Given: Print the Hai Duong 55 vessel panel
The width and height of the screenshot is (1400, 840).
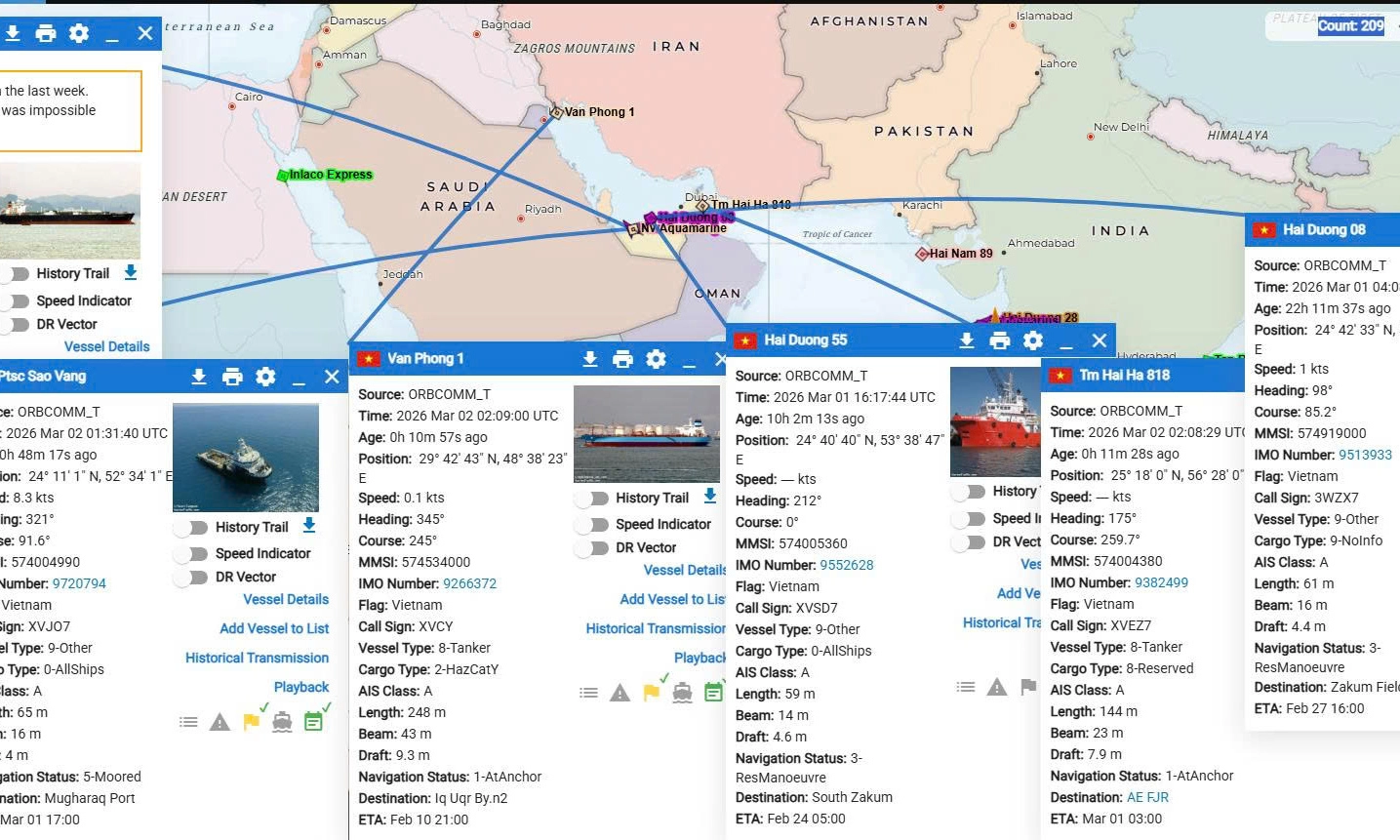Looking at the screenshot, I should [1000, 340].
